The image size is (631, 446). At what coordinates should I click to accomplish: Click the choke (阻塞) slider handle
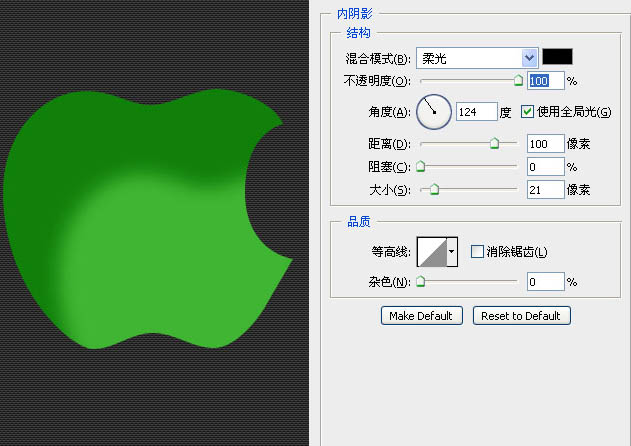click(x=421, y=166)
